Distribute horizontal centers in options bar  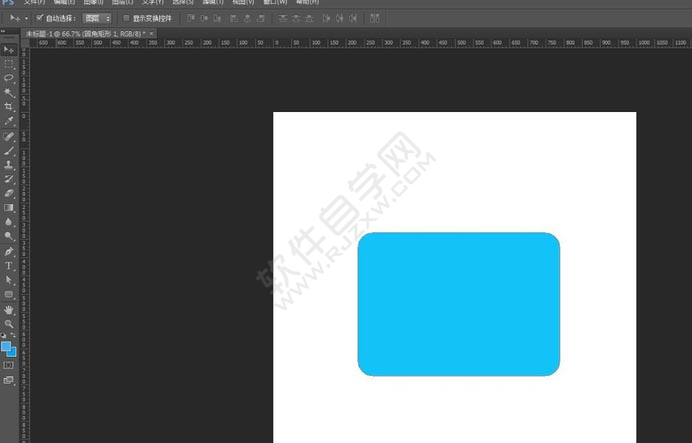[340, 18]
